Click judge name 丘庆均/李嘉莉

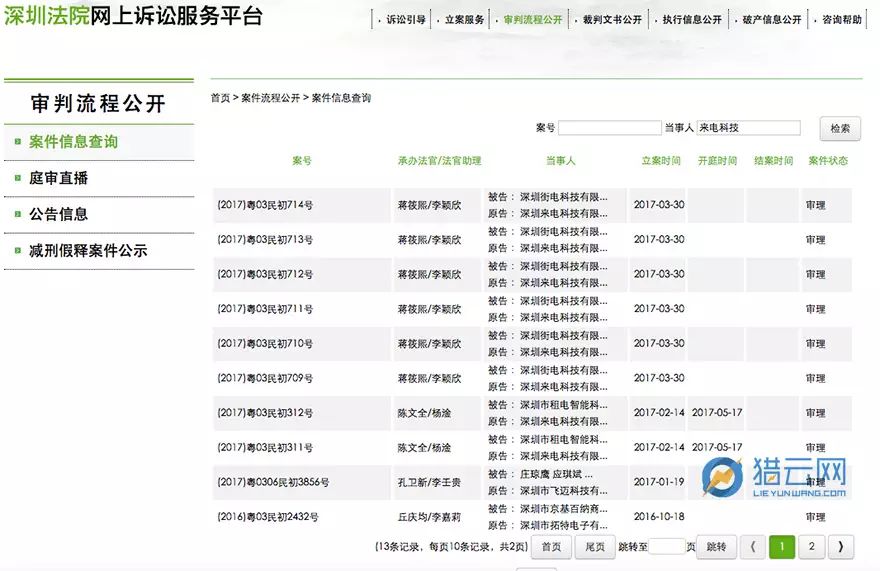(x=429, y=517)
